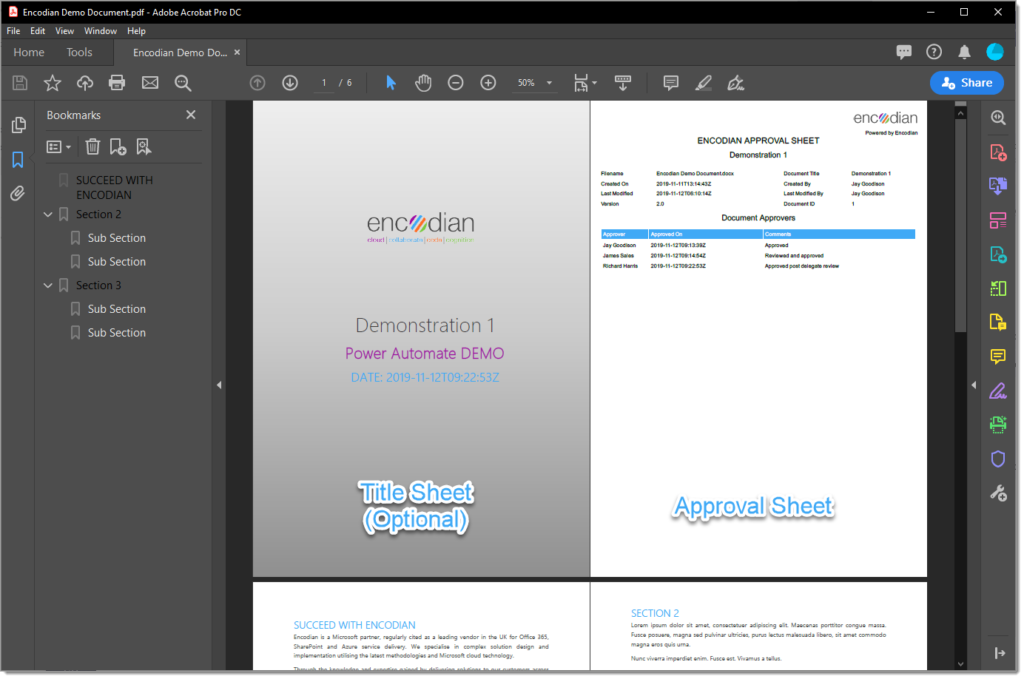View notifications via the bell icon
This screenshot has width=1024, height=679.
pos(964,52)
